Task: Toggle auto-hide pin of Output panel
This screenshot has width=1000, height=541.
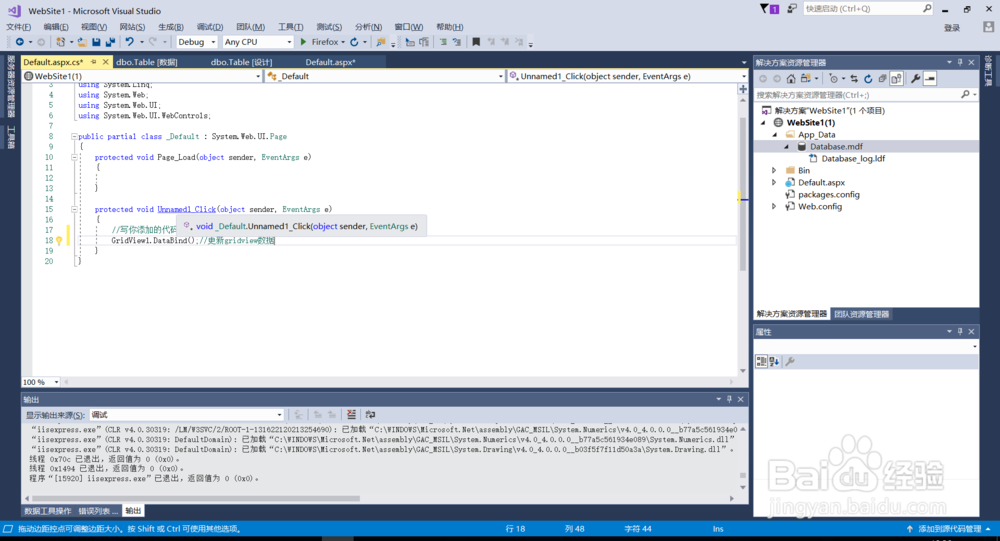Action: pyautogui.click(x=729, y=399)
